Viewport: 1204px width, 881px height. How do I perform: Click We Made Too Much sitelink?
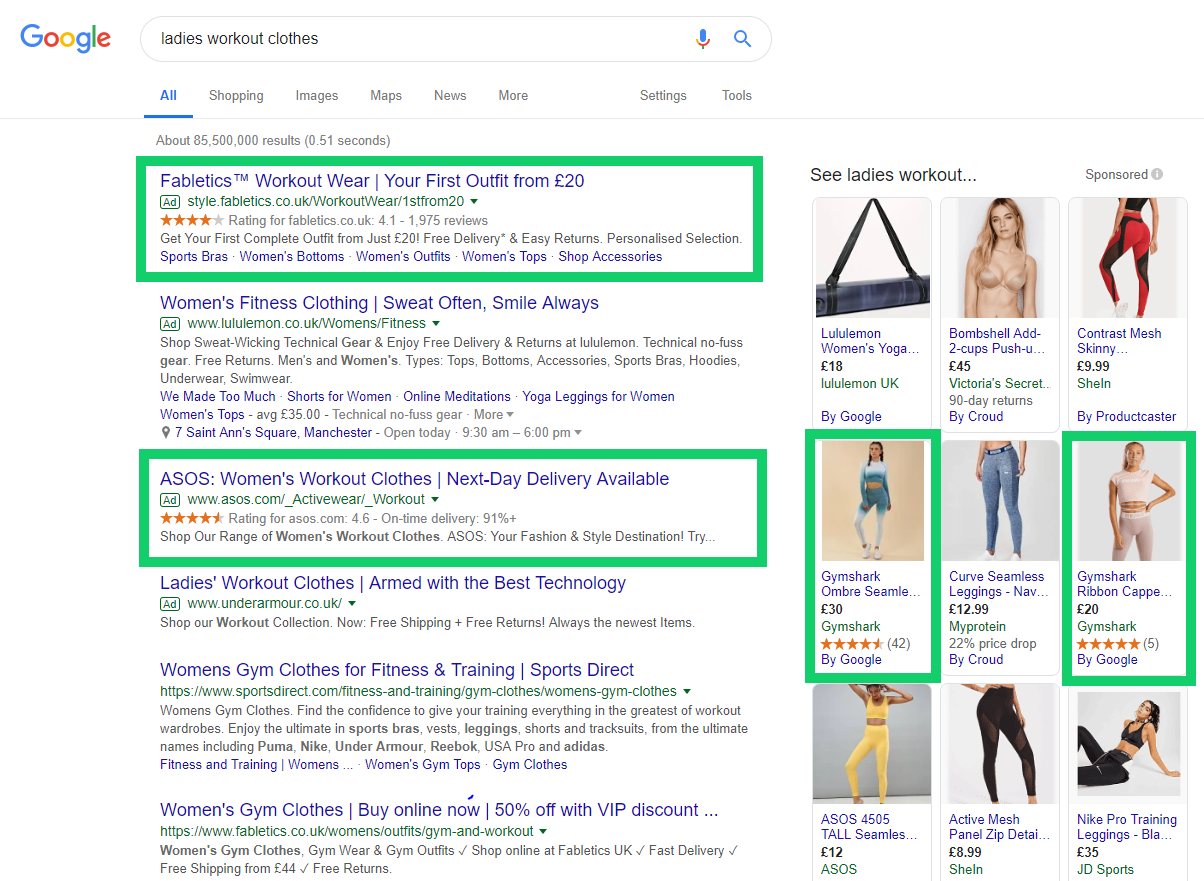point(217,397)
